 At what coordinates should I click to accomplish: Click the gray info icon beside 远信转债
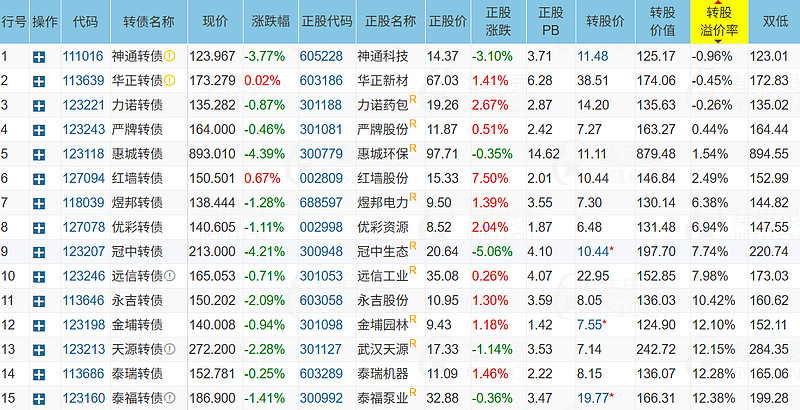tap(170, 276)
